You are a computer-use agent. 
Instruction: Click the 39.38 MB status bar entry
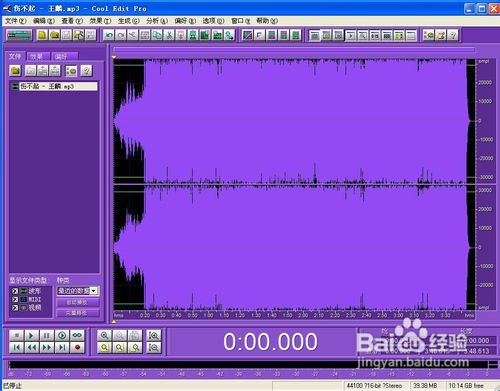point(425,386)
